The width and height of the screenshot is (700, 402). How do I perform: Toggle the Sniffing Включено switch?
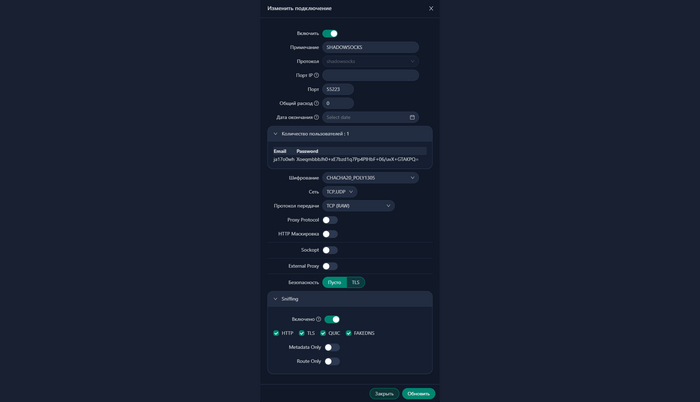pos(332,319)
